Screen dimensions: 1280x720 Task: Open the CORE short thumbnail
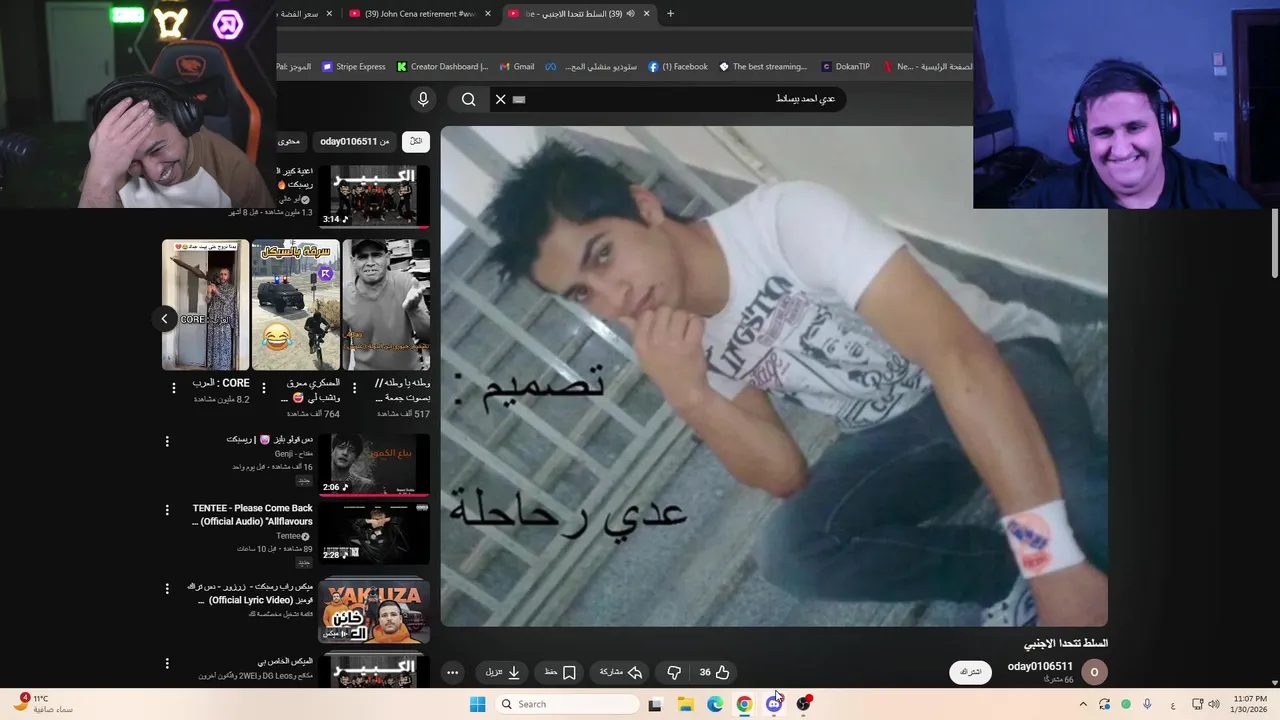[205, 305]
